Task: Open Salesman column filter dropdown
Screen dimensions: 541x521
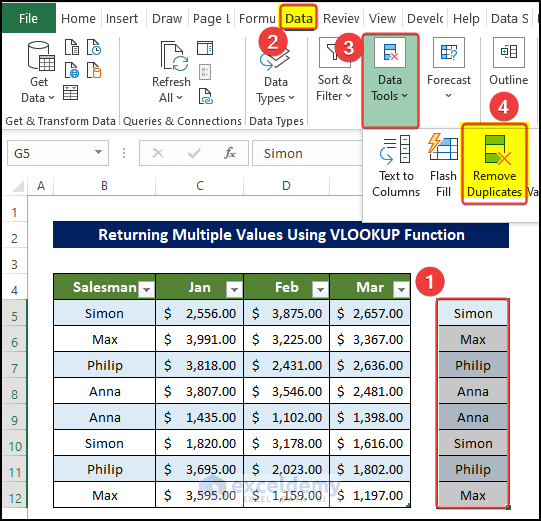Action: (146, 289)
